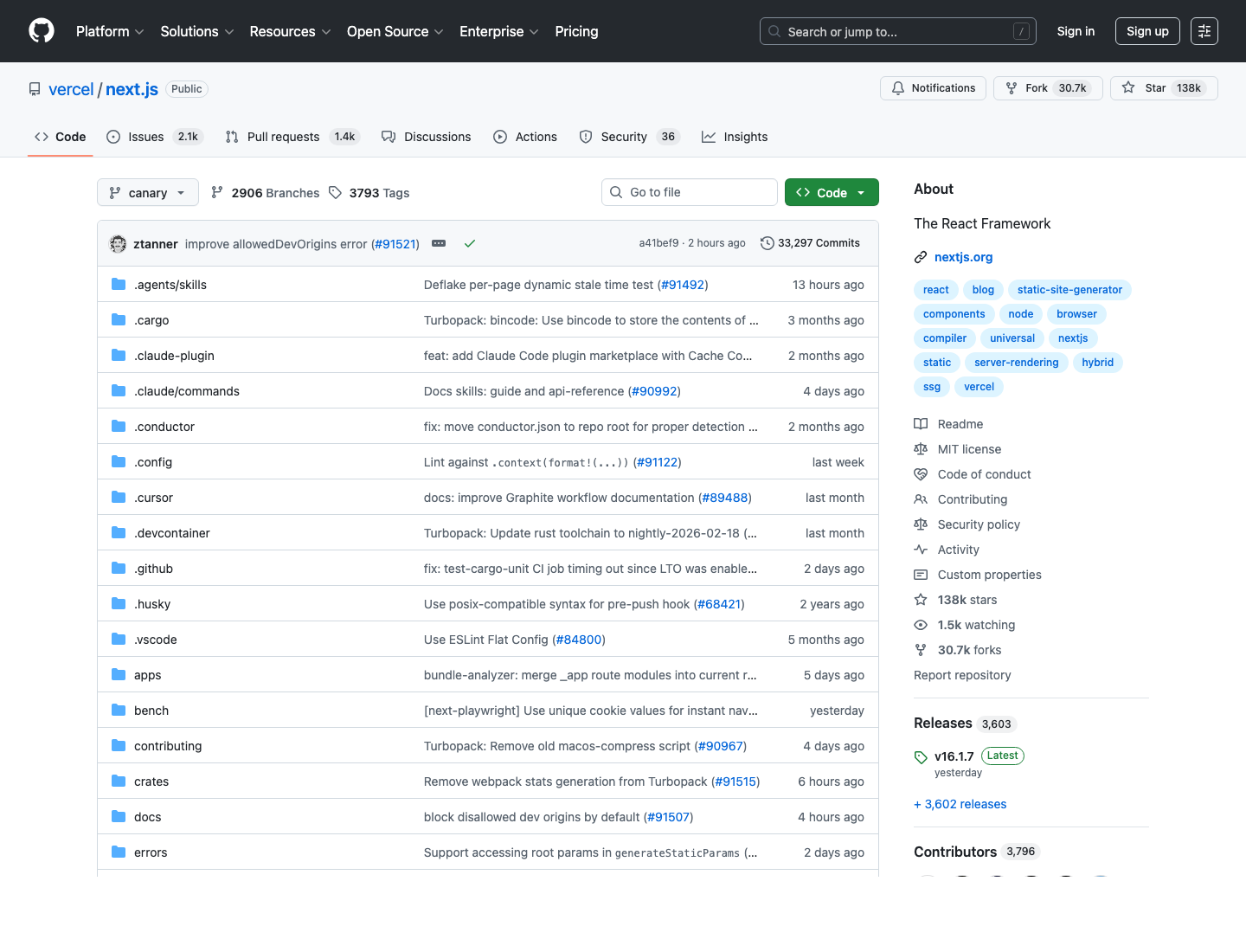Open the Insights tab
This screenshot has height=952, width=1246.
[735, 136]
